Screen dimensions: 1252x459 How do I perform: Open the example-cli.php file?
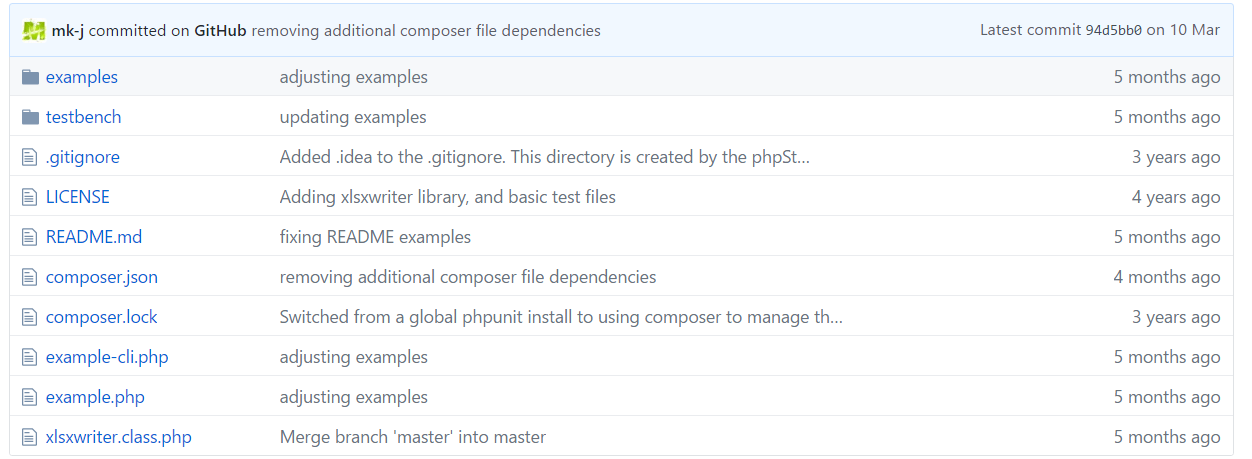[x=107, y=357]
